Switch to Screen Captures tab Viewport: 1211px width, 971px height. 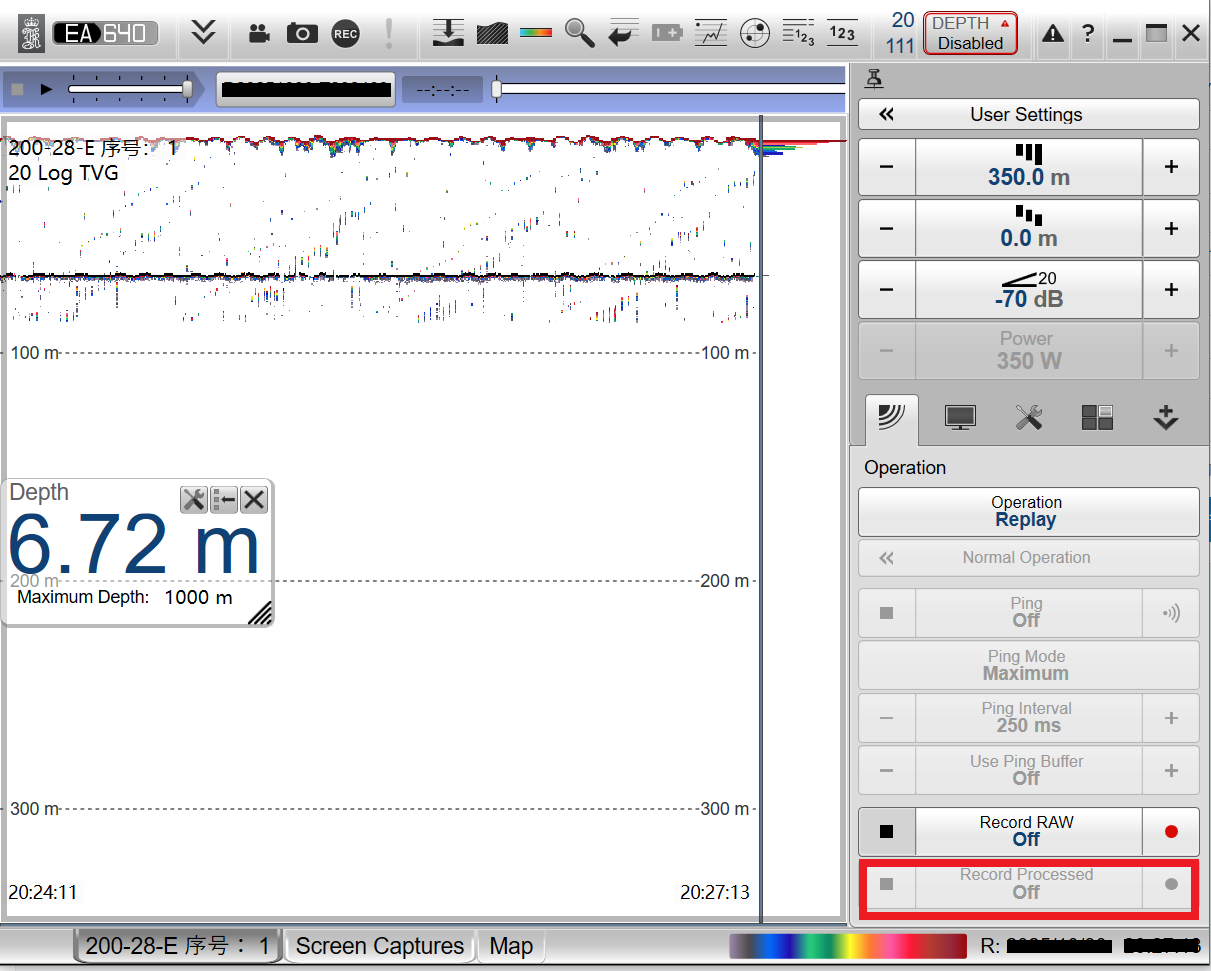coord(380,946)
